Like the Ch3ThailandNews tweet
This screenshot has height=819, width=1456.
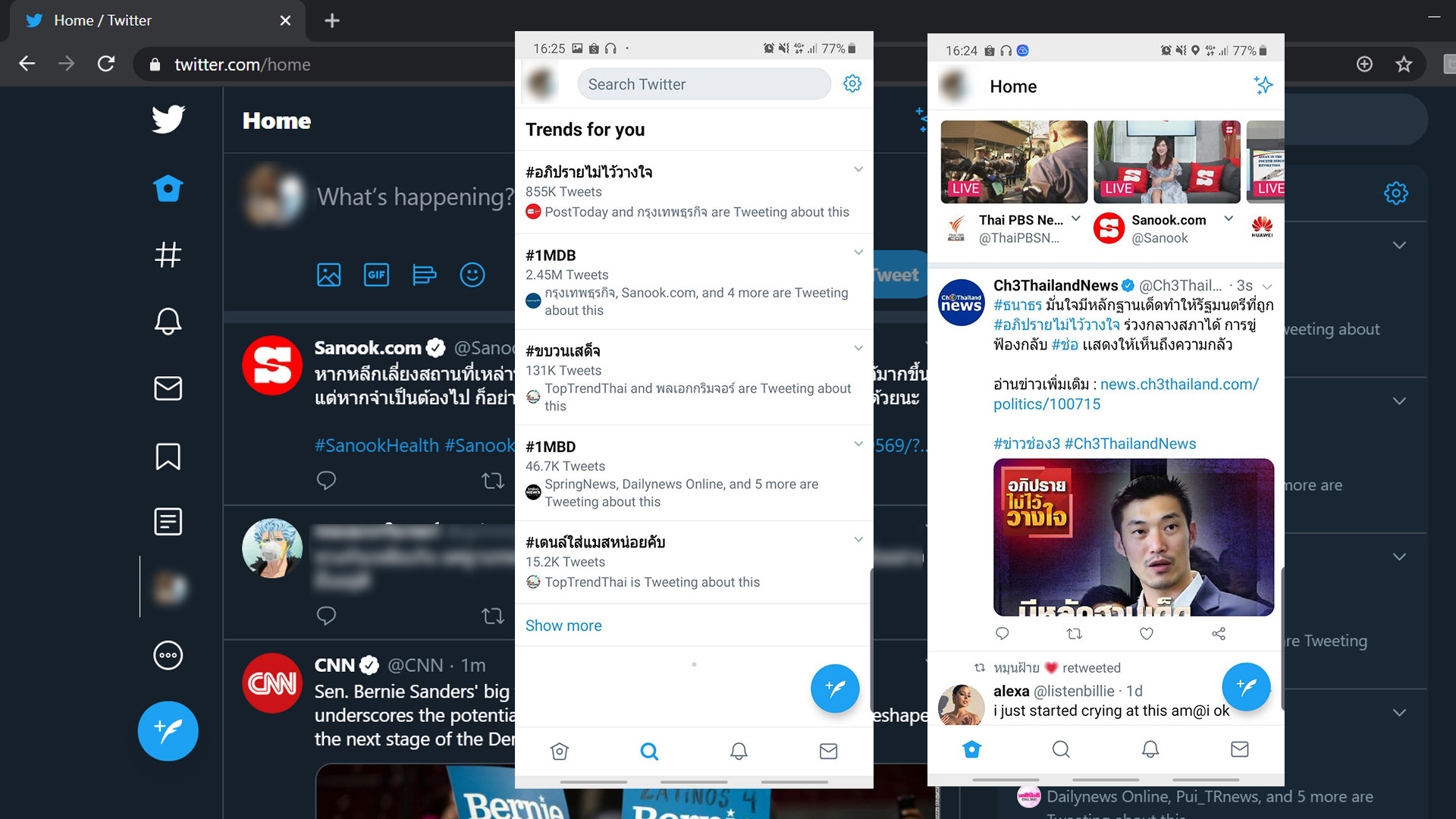[x=1147, y=634]
